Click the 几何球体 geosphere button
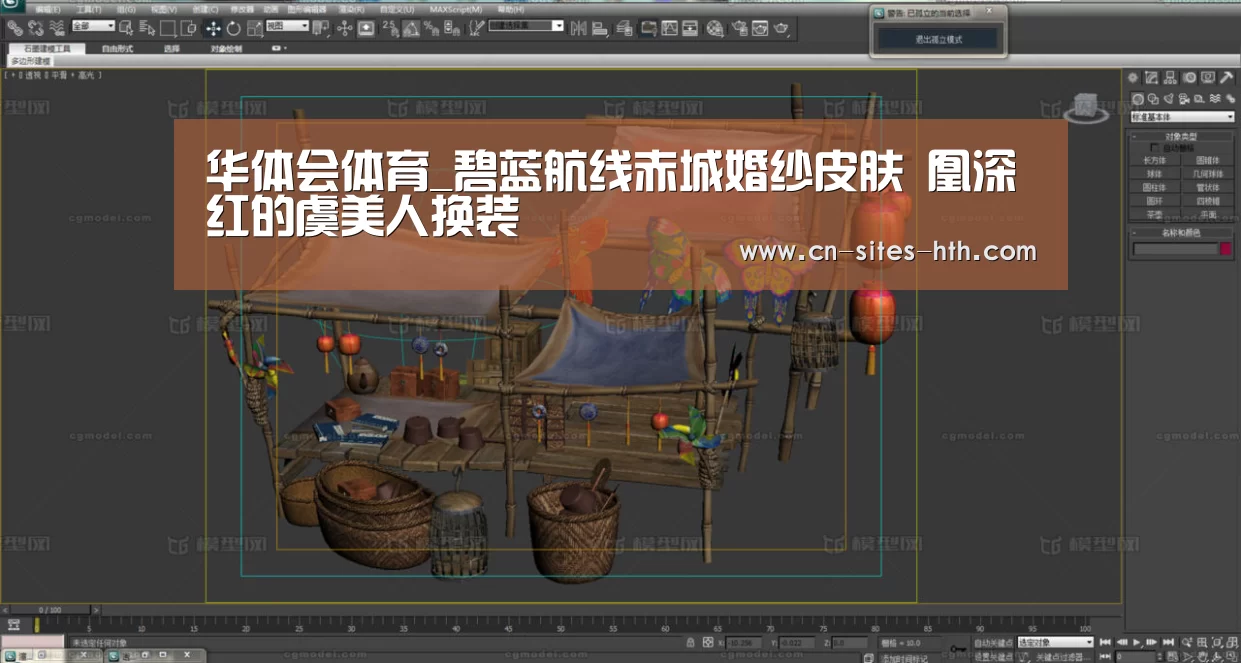Image resolution: width=1241 pixels, height=663 pixels. 1207,173
